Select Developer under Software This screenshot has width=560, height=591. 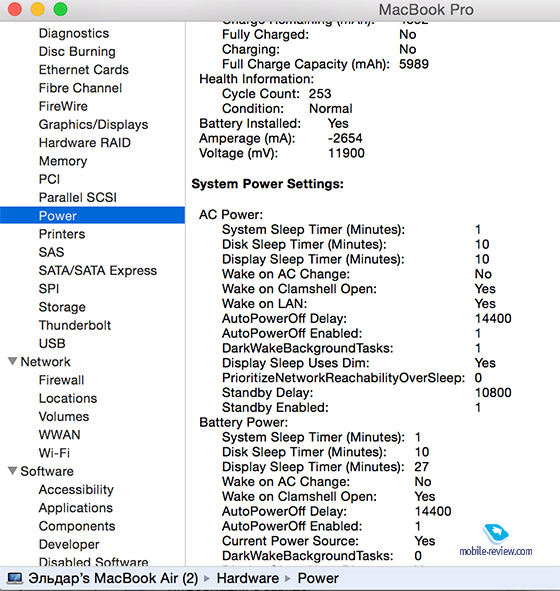point(69,544)
